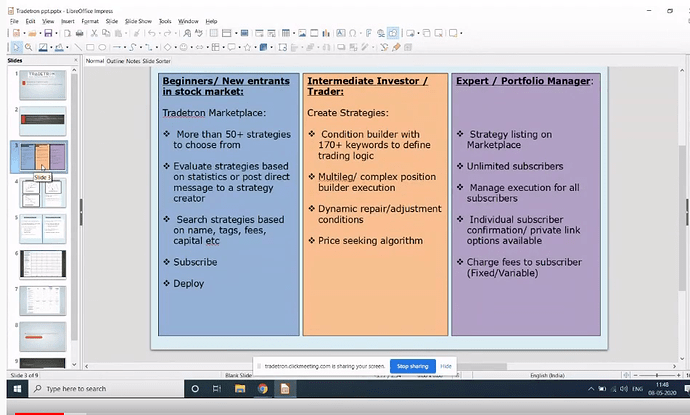Click the Open file folder icon

click(32, 33)
